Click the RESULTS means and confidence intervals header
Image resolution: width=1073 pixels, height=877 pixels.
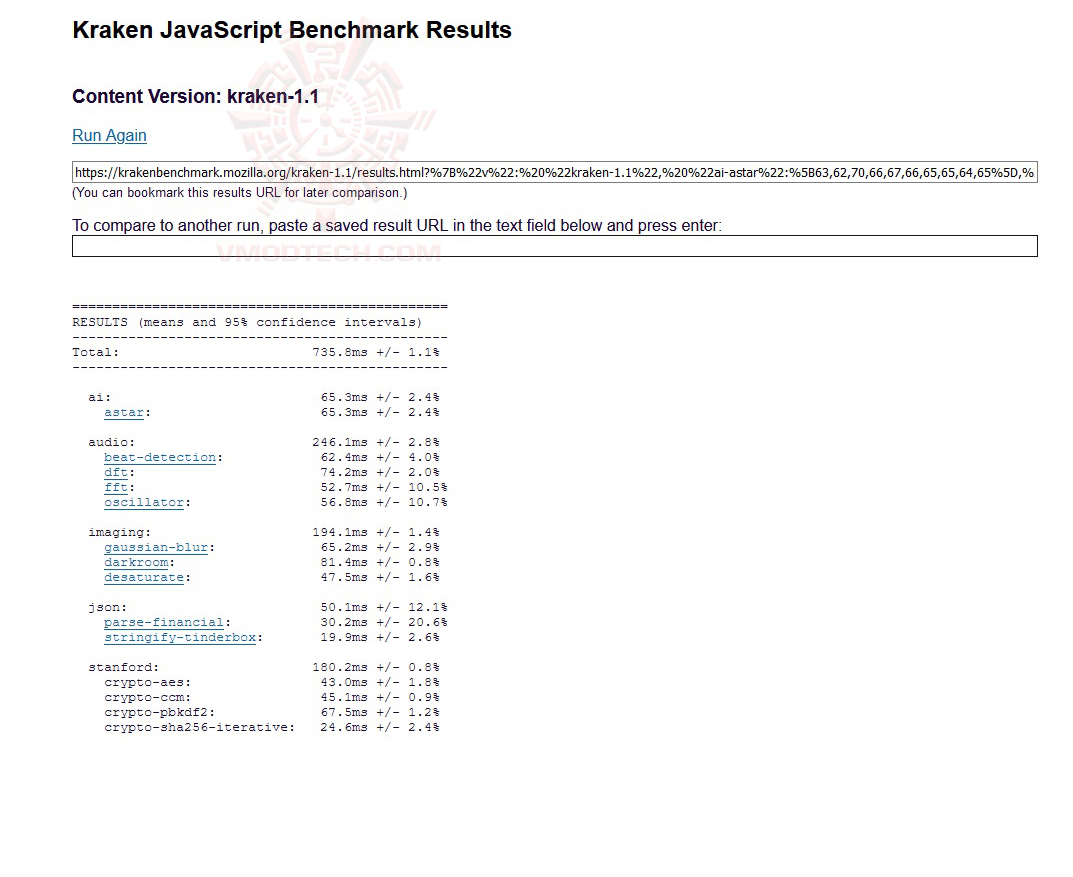pyautogui.click(x=247, y=322)
